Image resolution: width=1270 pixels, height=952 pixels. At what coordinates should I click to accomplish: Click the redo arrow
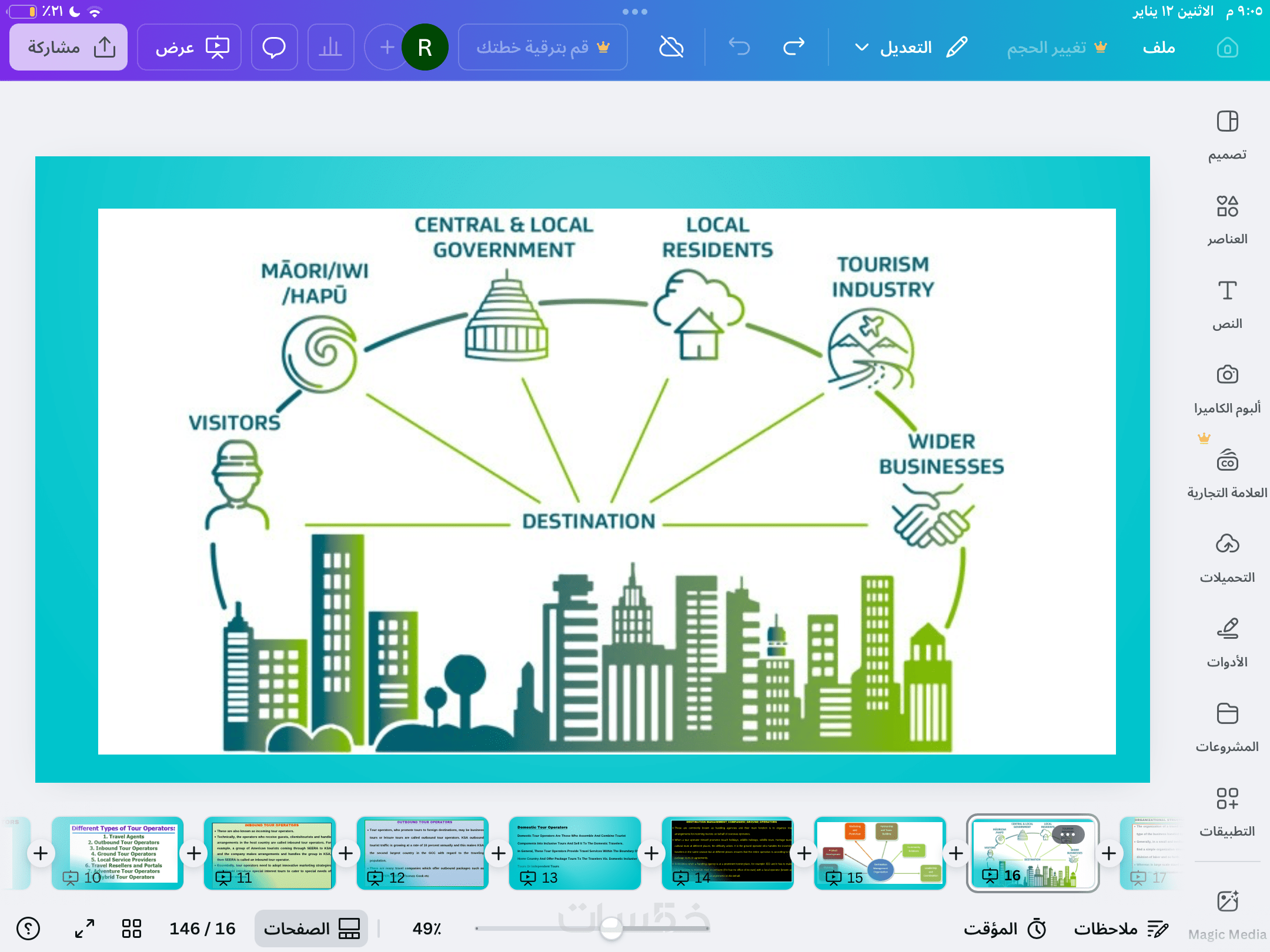click(793, 46)
